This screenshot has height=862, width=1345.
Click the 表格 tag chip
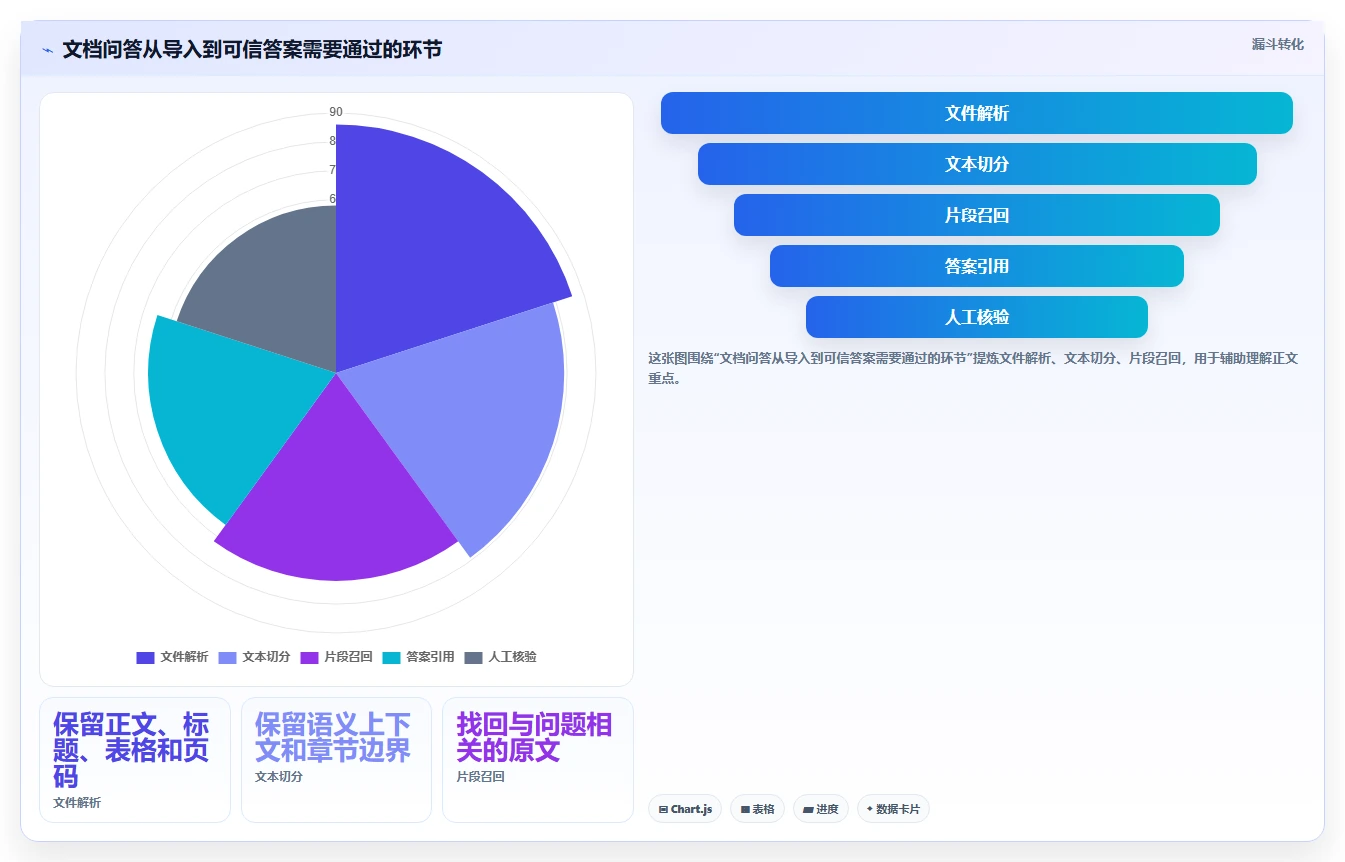[757, 809]
